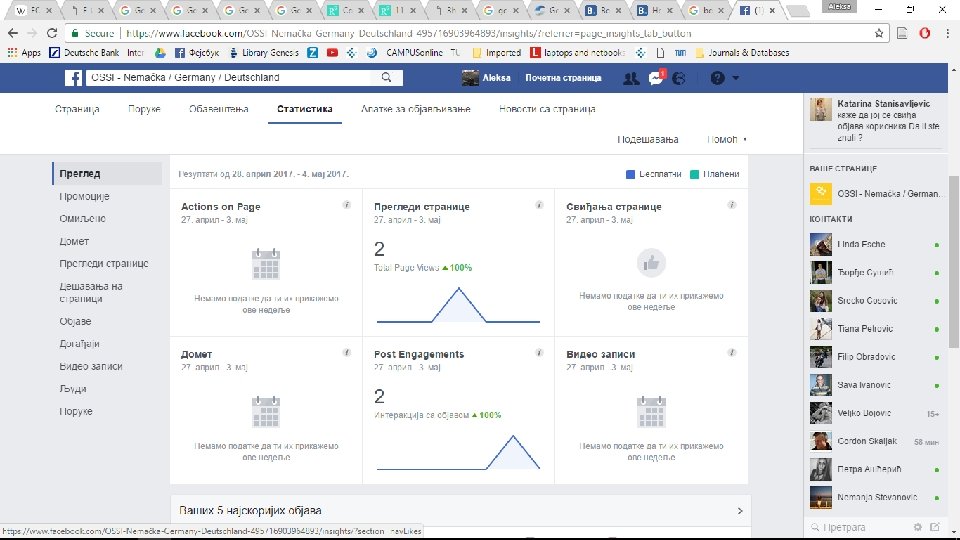Open the globe notifications icon
Image resolution: width=960 pixels, height=540 pixels.
tap(679, 78)
